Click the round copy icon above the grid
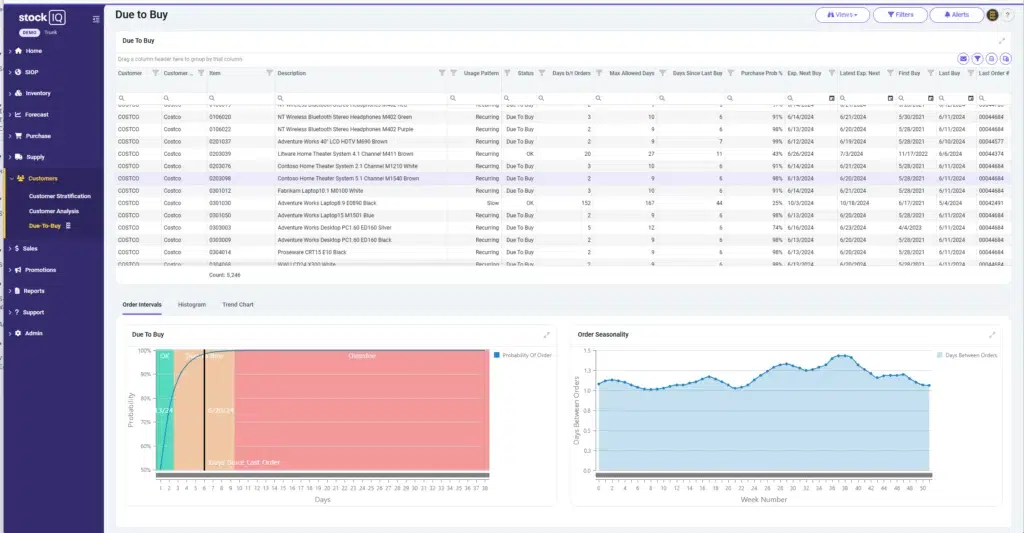The width and height of the screenshot is (1024, 533). 1006,59
